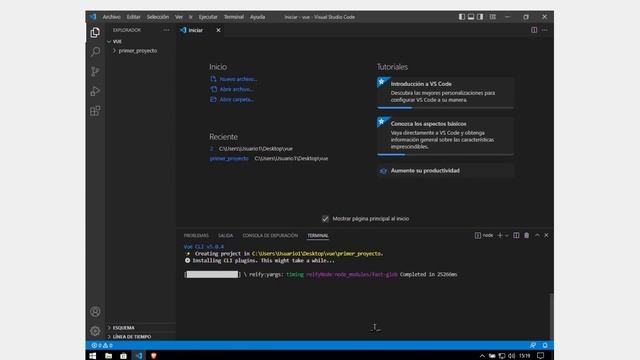The width and height of the screenshot is (640, 360).
Task: Open Conozca los aspectos básicos tutorial
Action: click(445, 136)
